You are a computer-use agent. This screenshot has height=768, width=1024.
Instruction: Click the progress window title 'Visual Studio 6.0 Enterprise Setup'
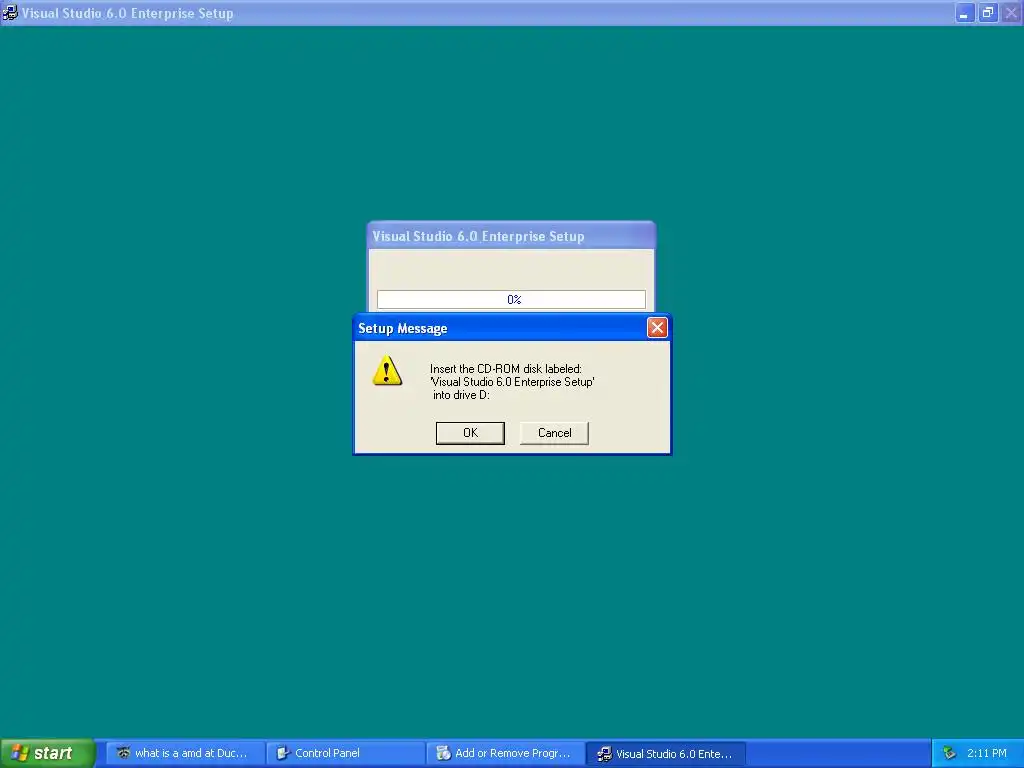[x=478, y=236]
